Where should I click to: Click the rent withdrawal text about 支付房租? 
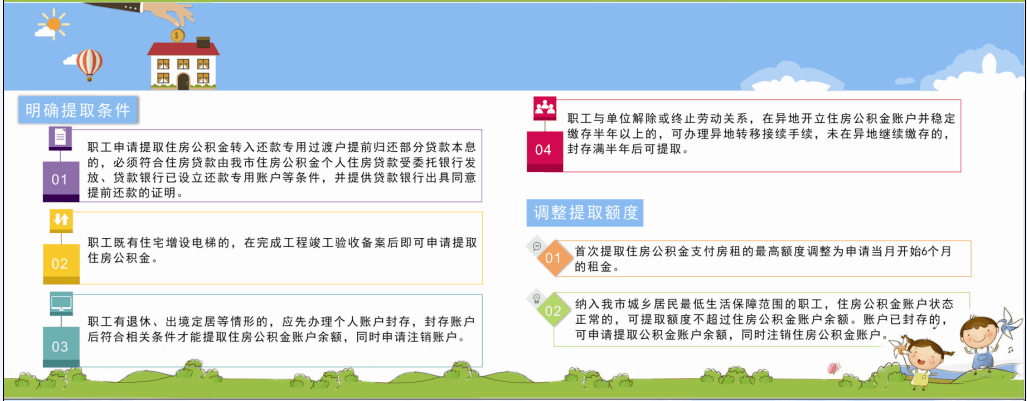click(770, 259)
